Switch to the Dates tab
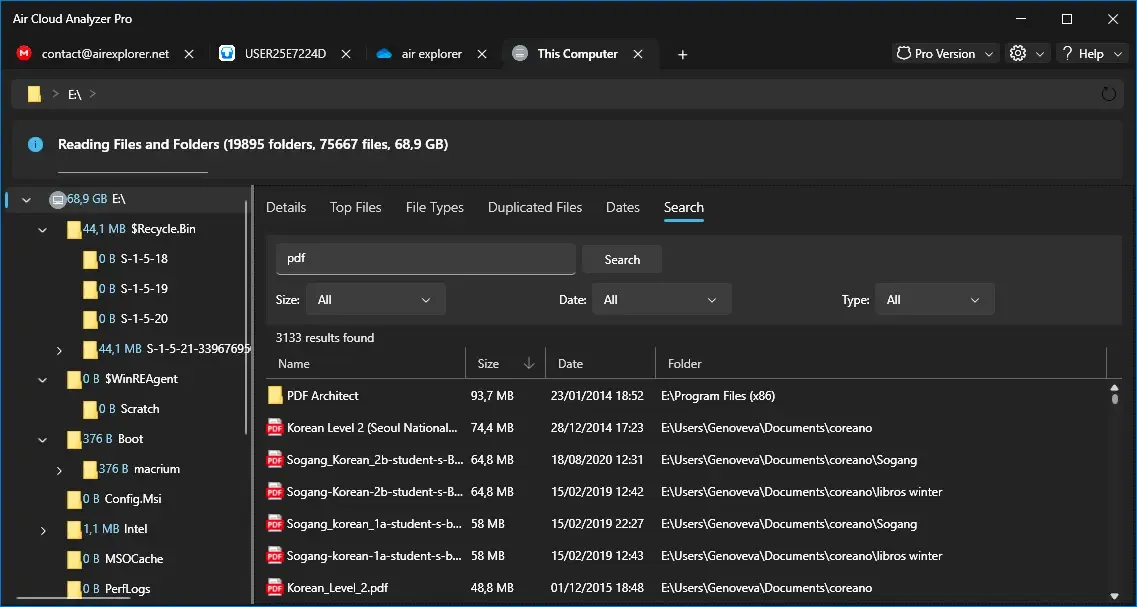 [623, 207]
